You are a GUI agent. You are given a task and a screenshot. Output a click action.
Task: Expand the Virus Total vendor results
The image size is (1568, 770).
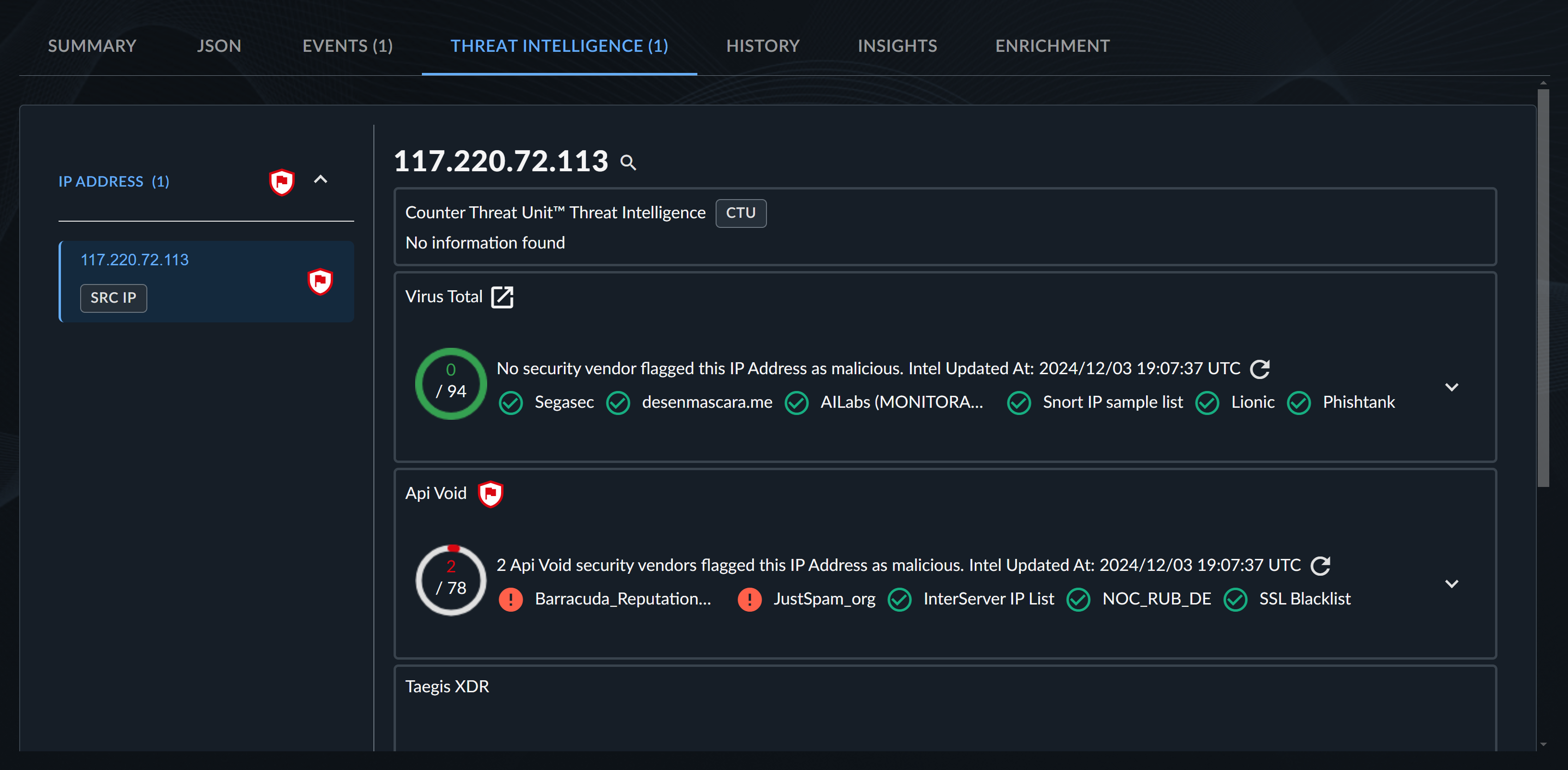point(1452,387)
